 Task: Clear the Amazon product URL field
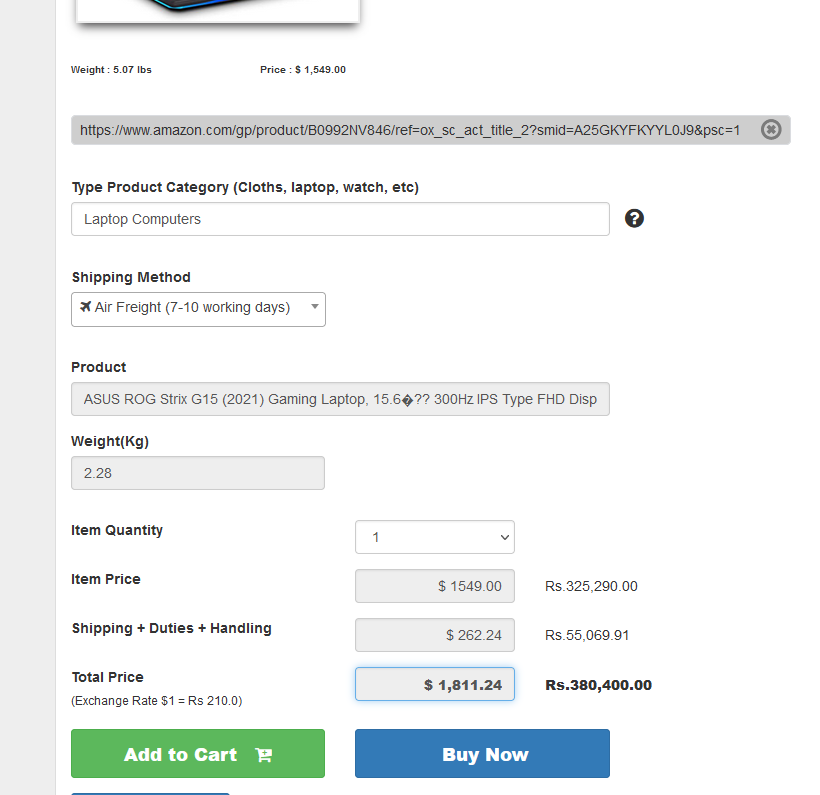click(771, 130)
